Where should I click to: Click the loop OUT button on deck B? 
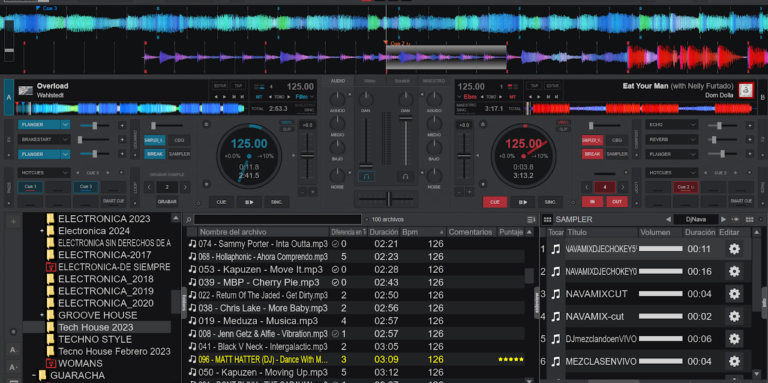pyautogui.click(x=617, y=202)
